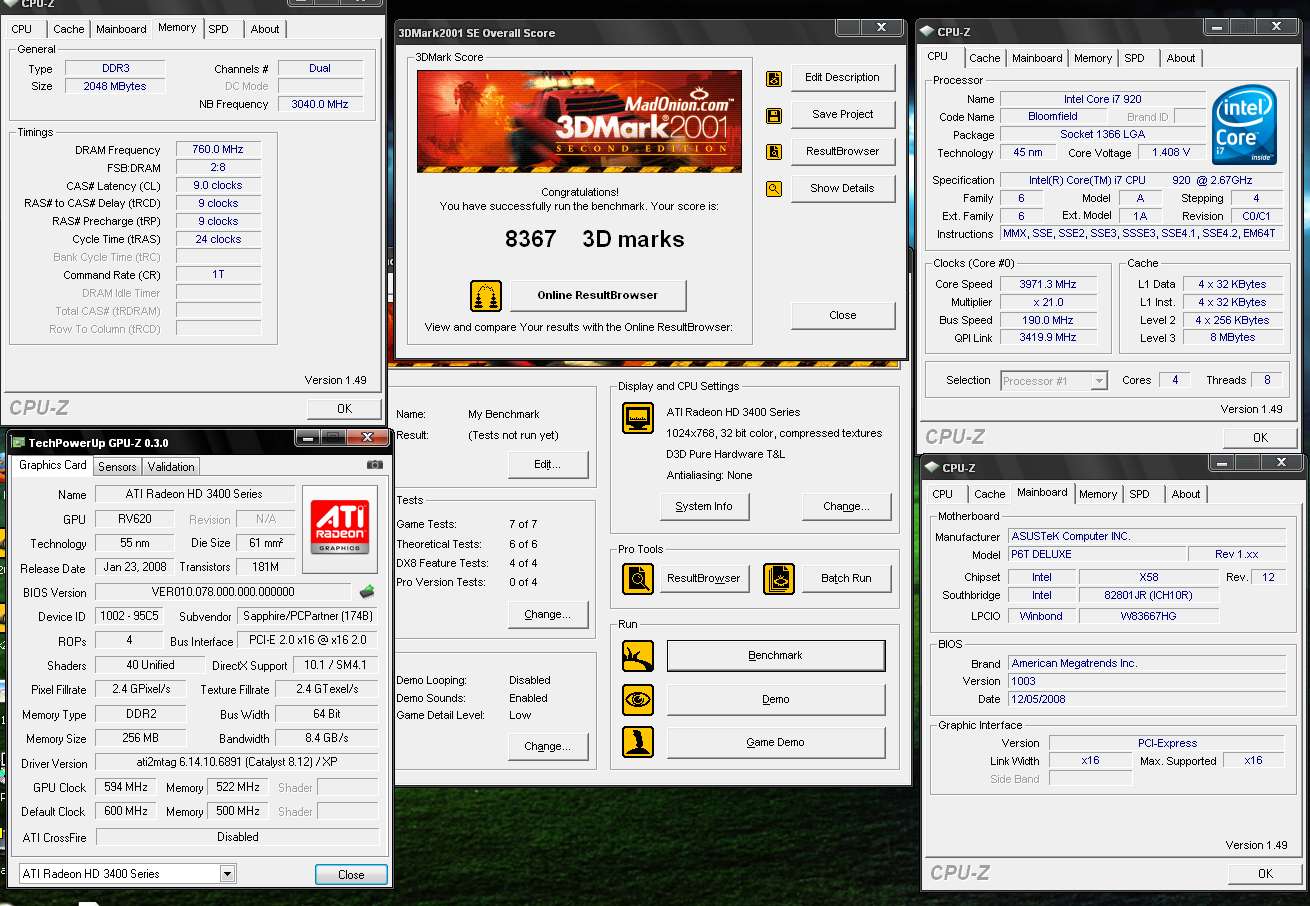Click the icon beside the ResultBrowser button in the score window
This screenshot has width=1310, height=906.
point(773,152)
